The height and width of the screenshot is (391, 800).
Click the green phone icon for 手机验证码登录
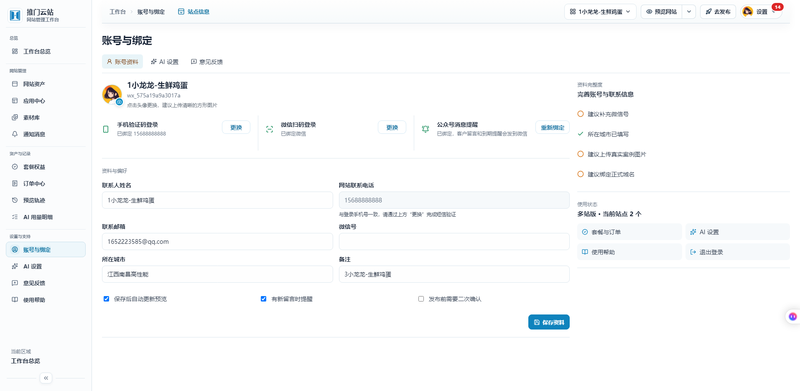[x=106, y=129]
